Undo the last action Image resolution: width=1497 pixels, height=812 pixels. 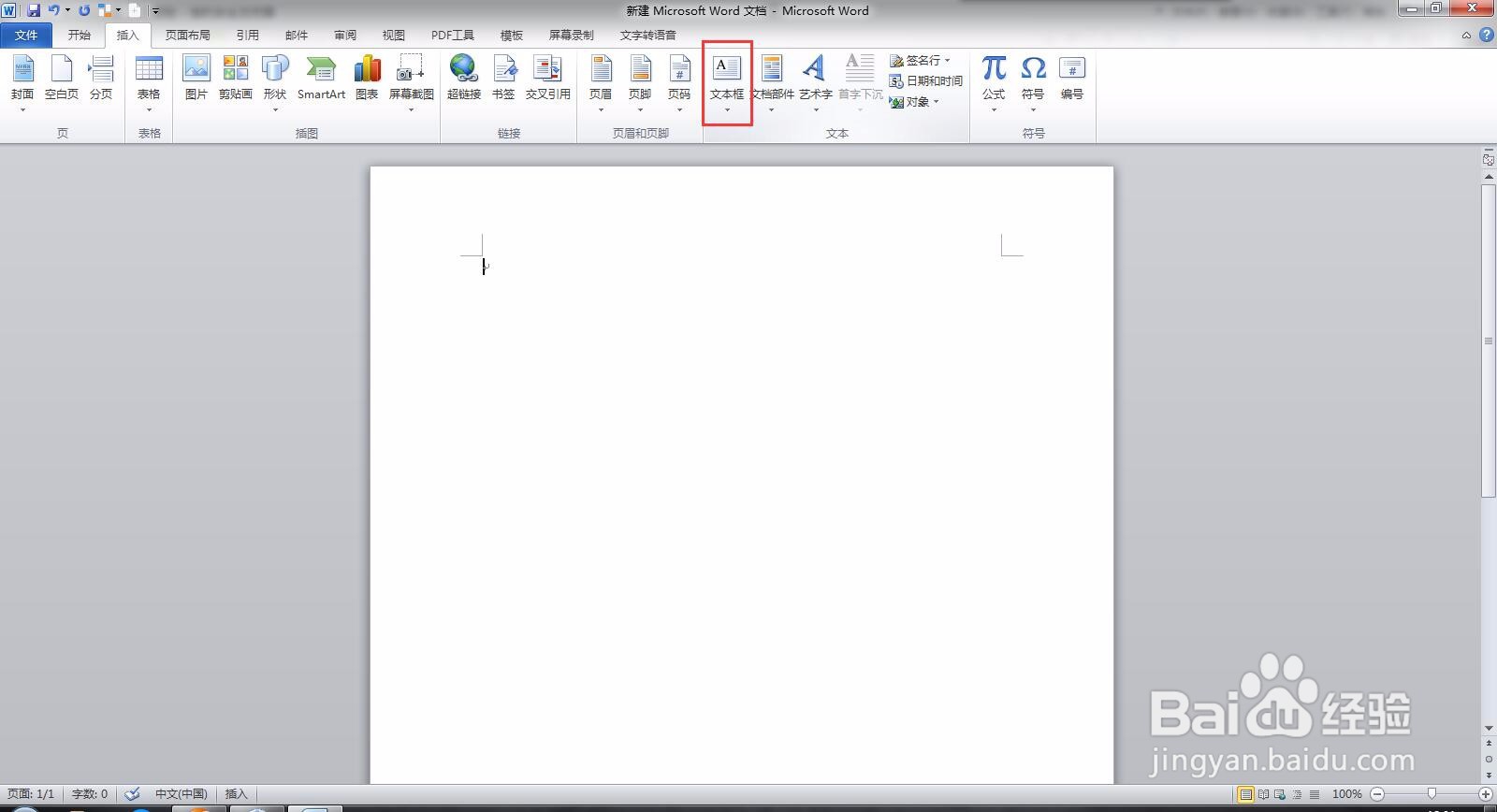click(53, 10)
